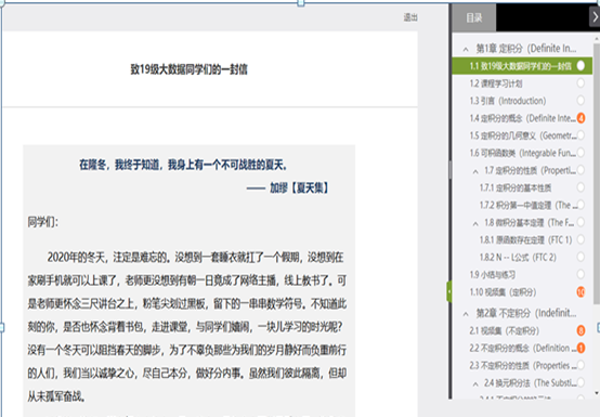Screen dimensions: 600x417
Task: Click the white status circle for section 1.1
Action: click(580, 65)
